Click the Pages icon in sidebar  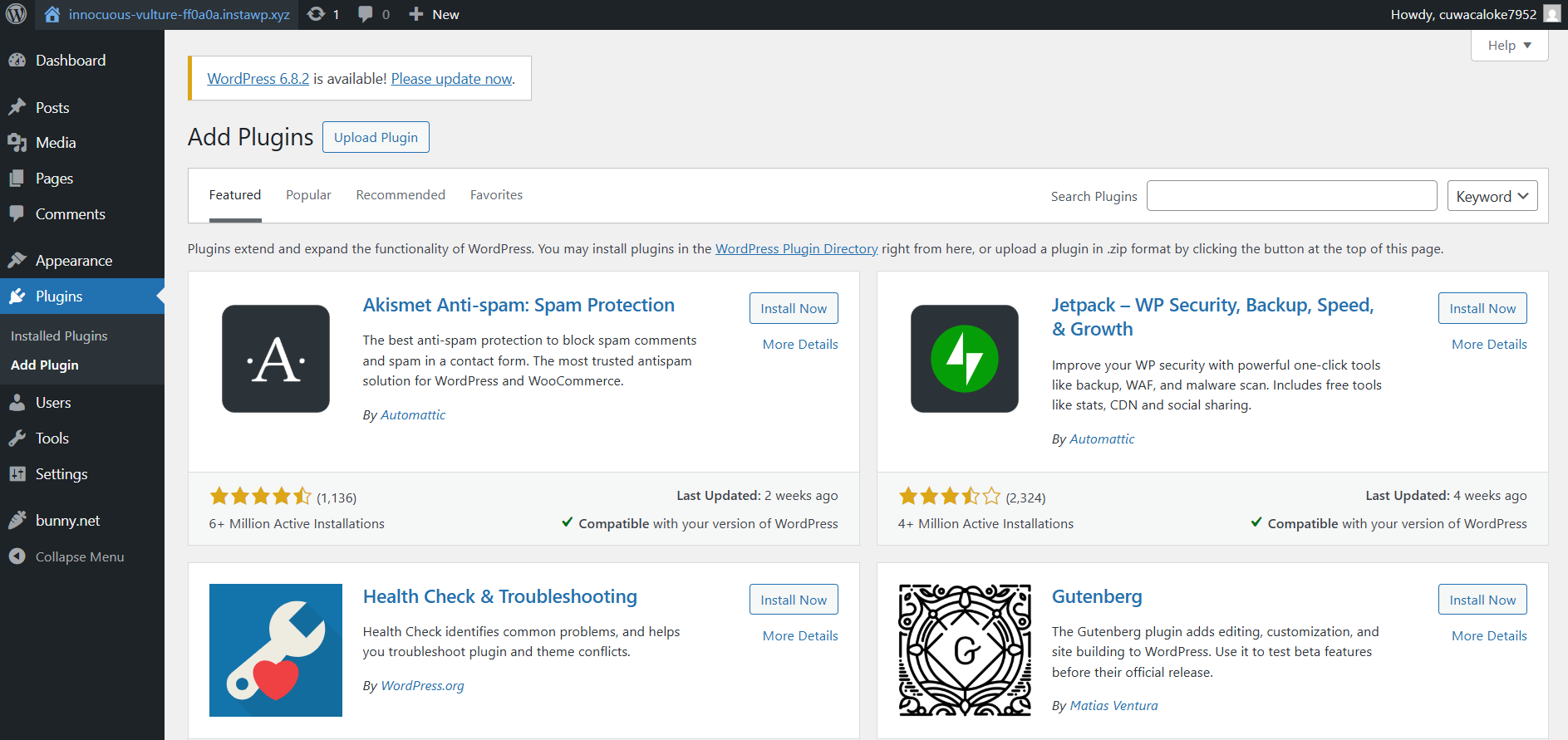[17, 178]
